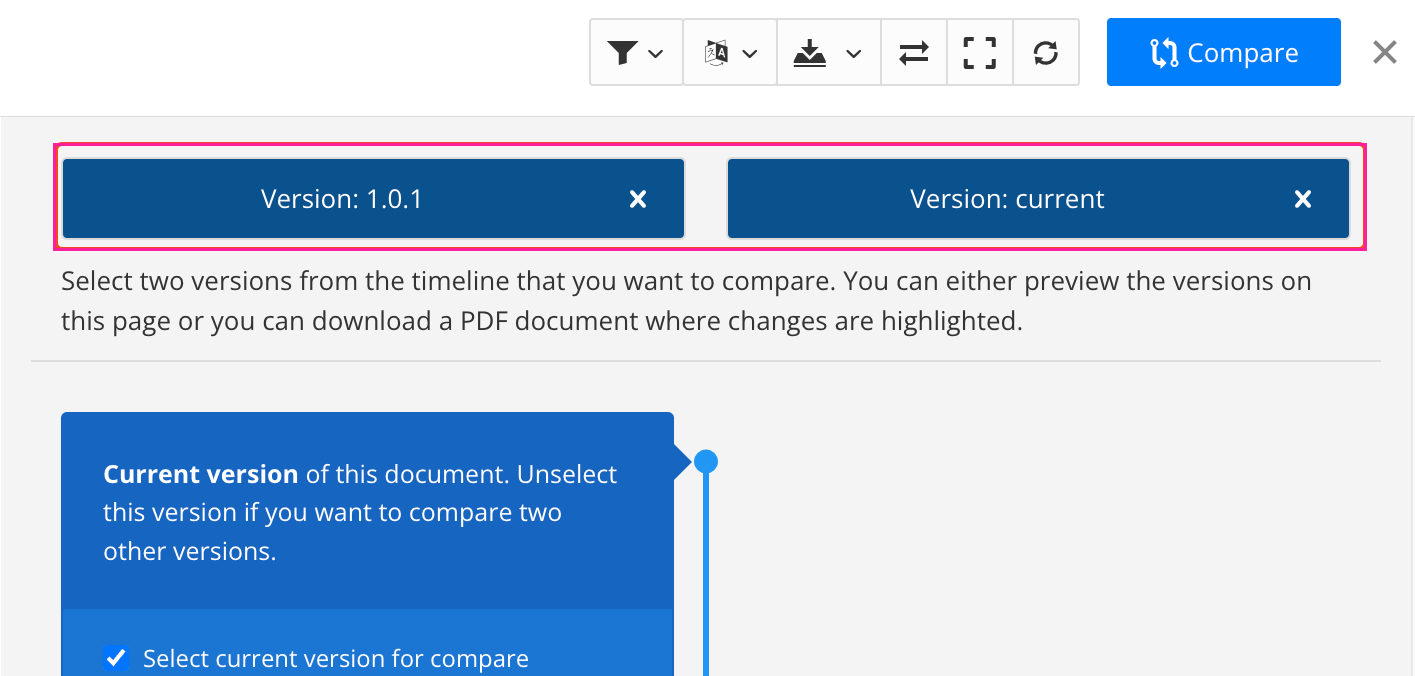1415x676 pixels.
Task: Remove Version current using its x icon
Action: [x=1303, y=199]
